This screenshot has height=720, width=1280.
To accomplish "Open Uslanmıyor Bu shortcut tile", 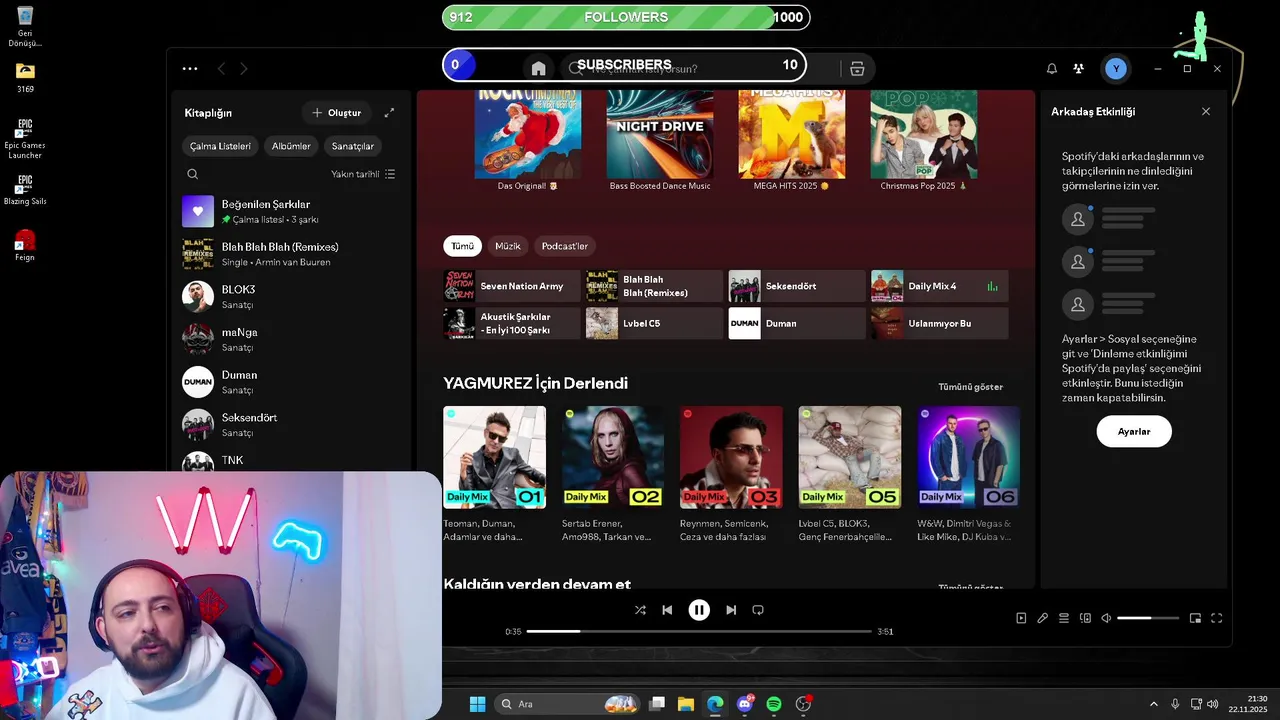I will (x=940, y=323).
